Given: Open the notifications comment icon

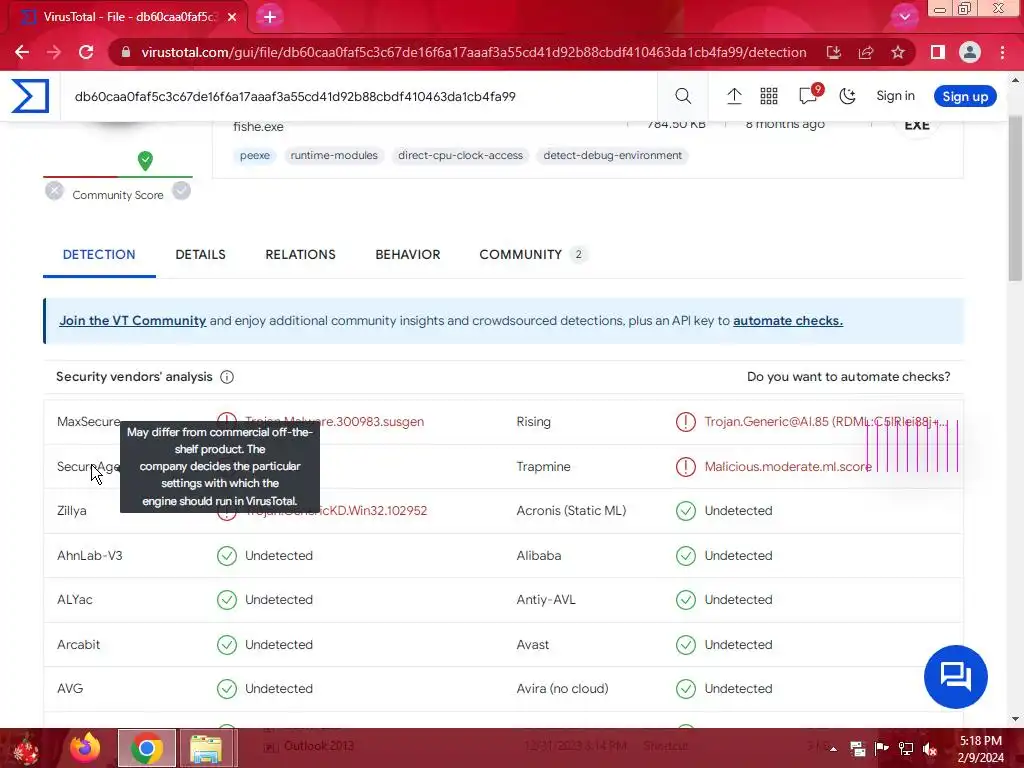Looking at the screenshot, I should coord(808,96).
